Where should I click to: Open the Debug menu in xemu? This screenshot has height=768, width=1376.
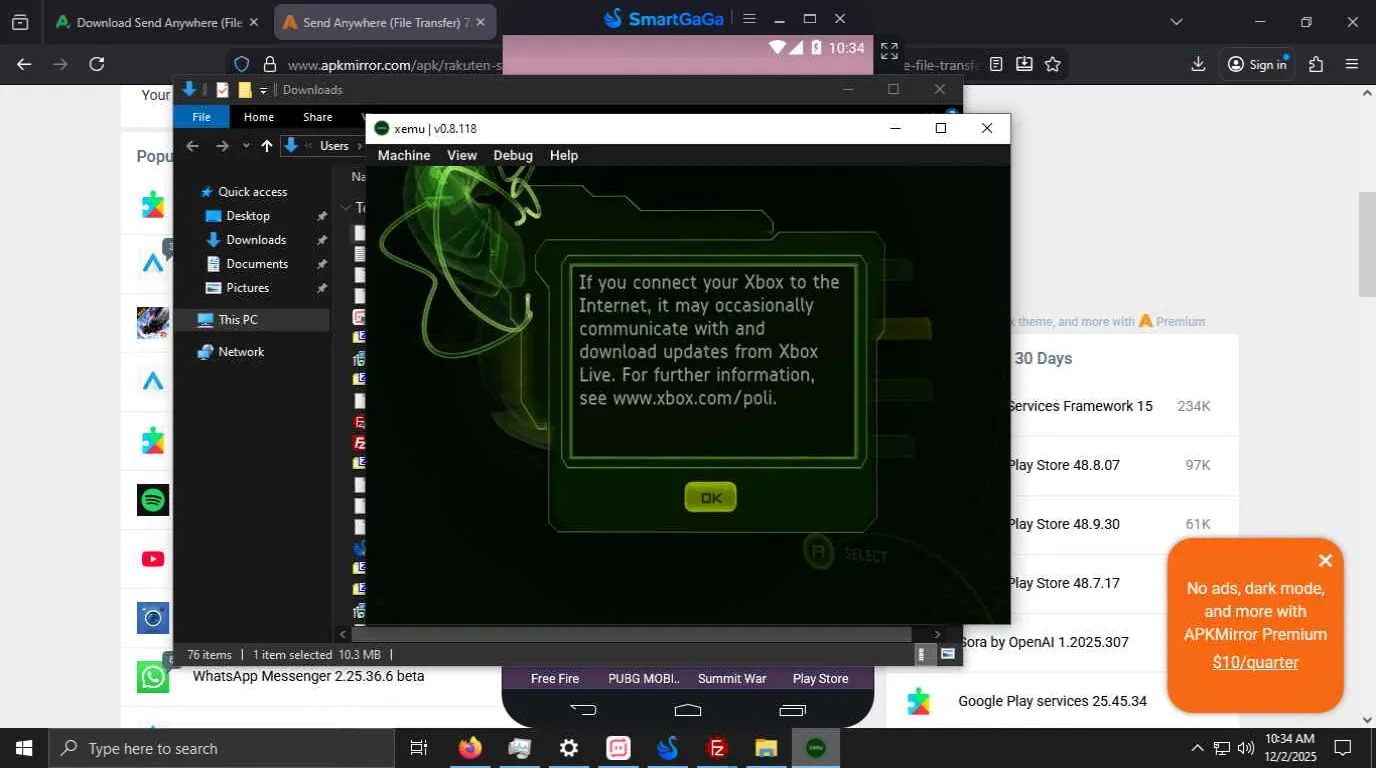(513, 155)
